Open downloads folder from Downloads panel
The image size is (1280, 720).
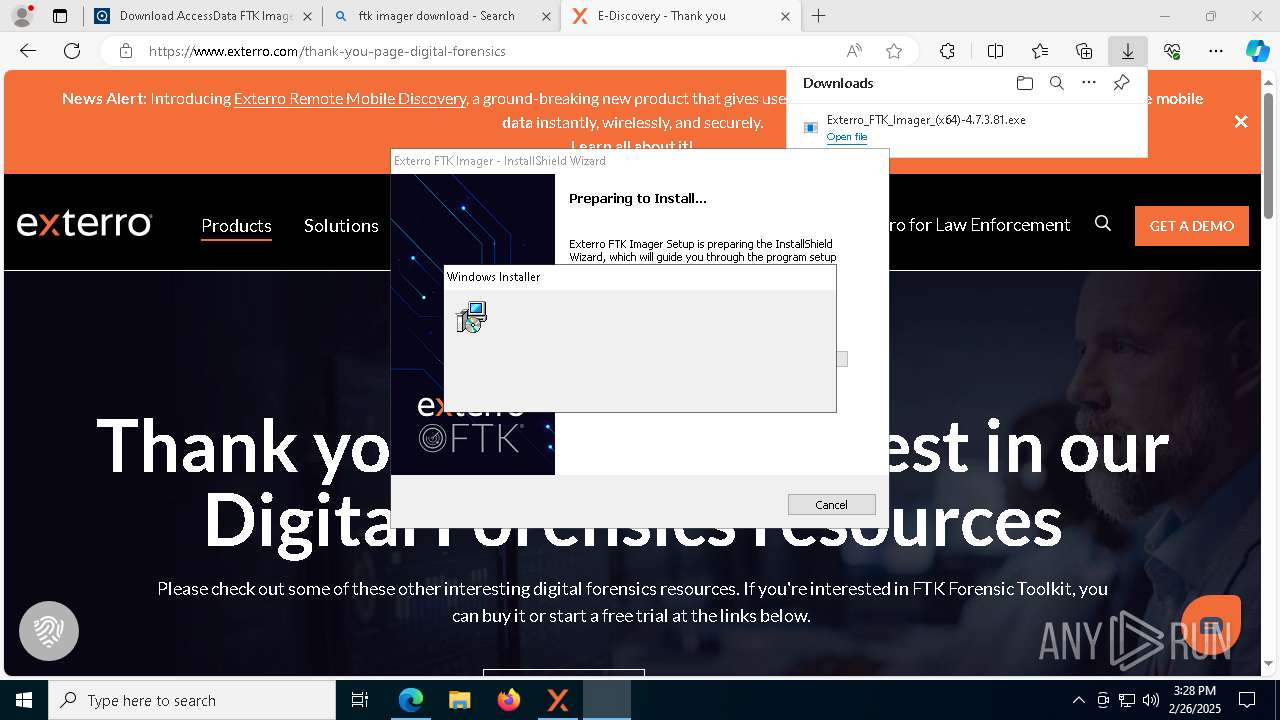coord(1024,83)
